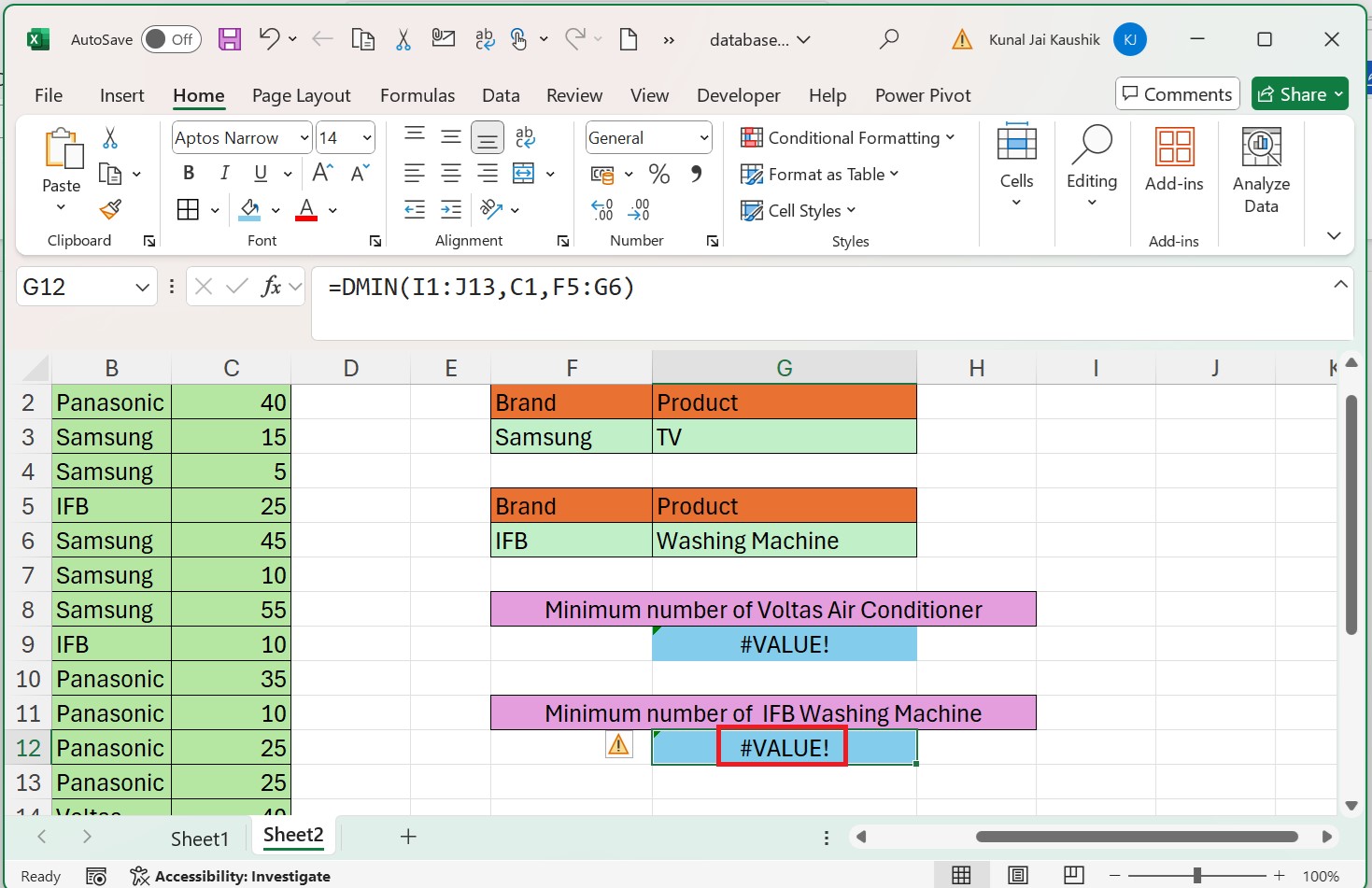1372x888 pixels.
Task: Click the Cut scissors icon in Clipboard group
Action: point(110,138)
